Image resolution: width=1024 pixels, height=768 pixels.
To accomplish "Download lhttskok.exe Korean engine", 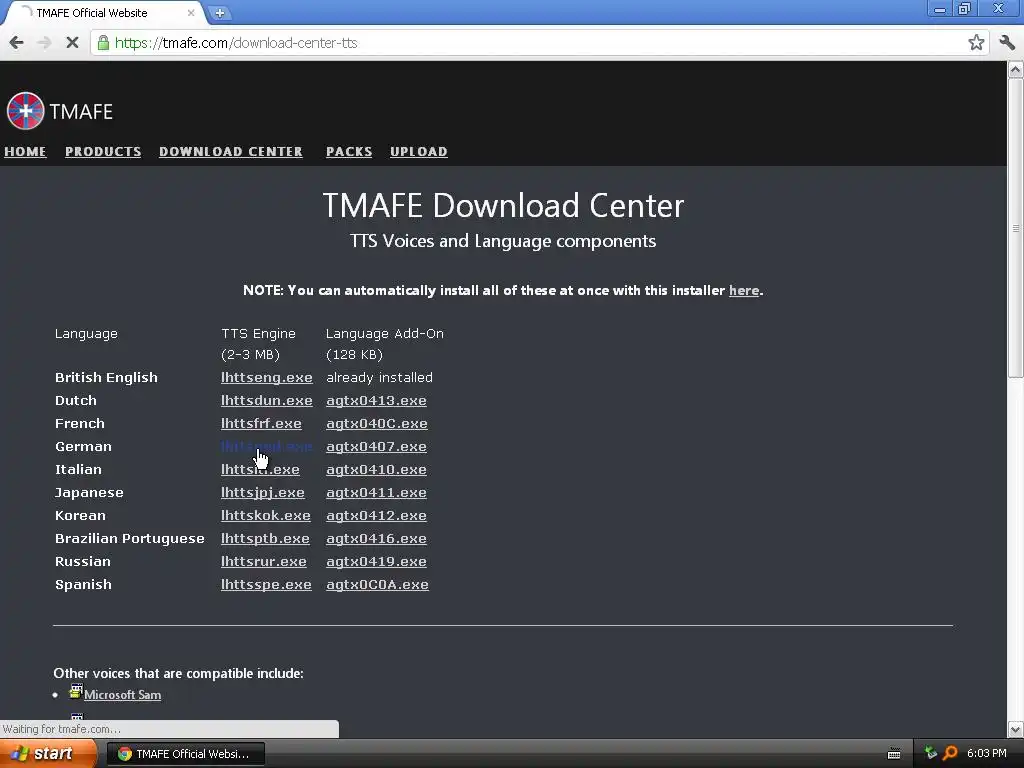I will [266, 515].
